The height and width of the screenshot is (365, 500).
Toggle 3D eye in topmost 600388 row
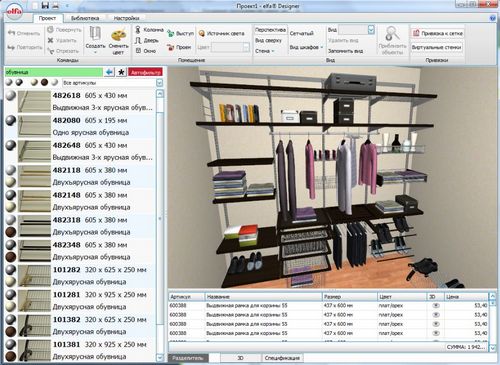pyautogui.click(x=435, y=305)
